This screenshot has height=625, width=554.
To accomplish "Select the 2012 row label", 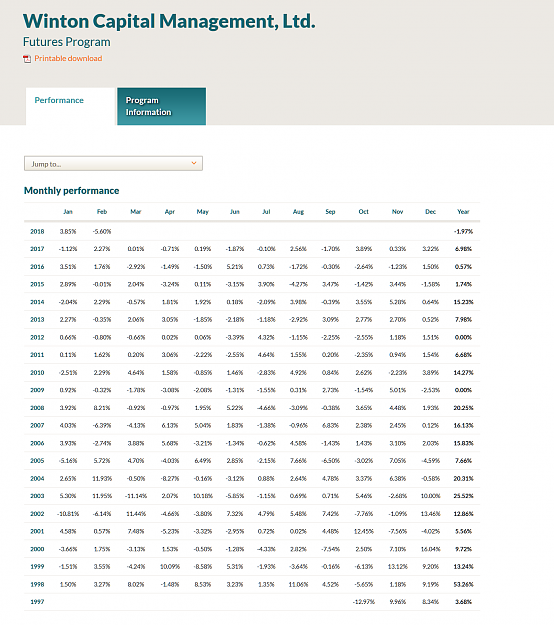I will 37,338.
